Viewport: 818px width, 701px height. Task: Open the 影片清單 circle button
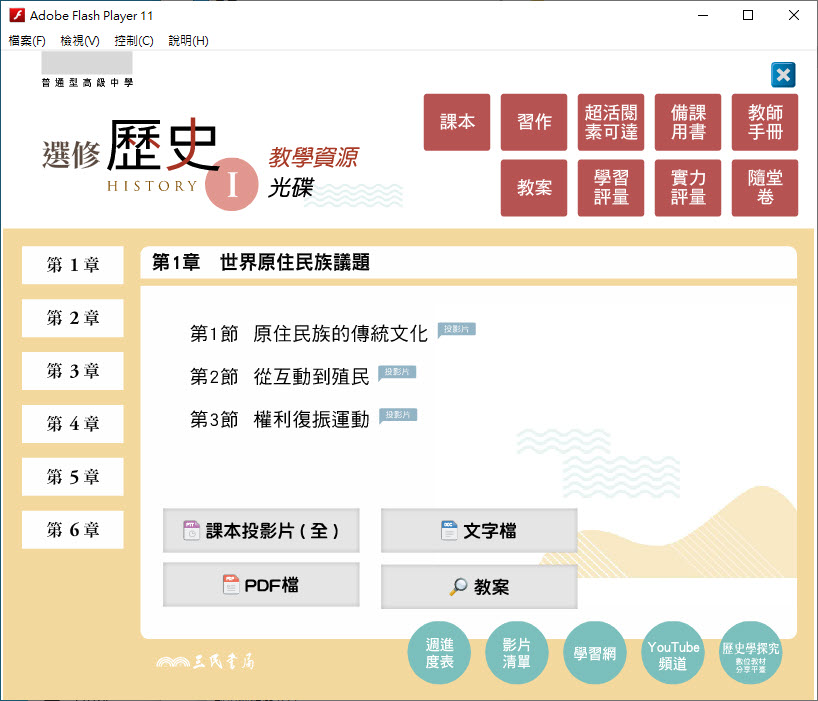click(x=517, y=655)
